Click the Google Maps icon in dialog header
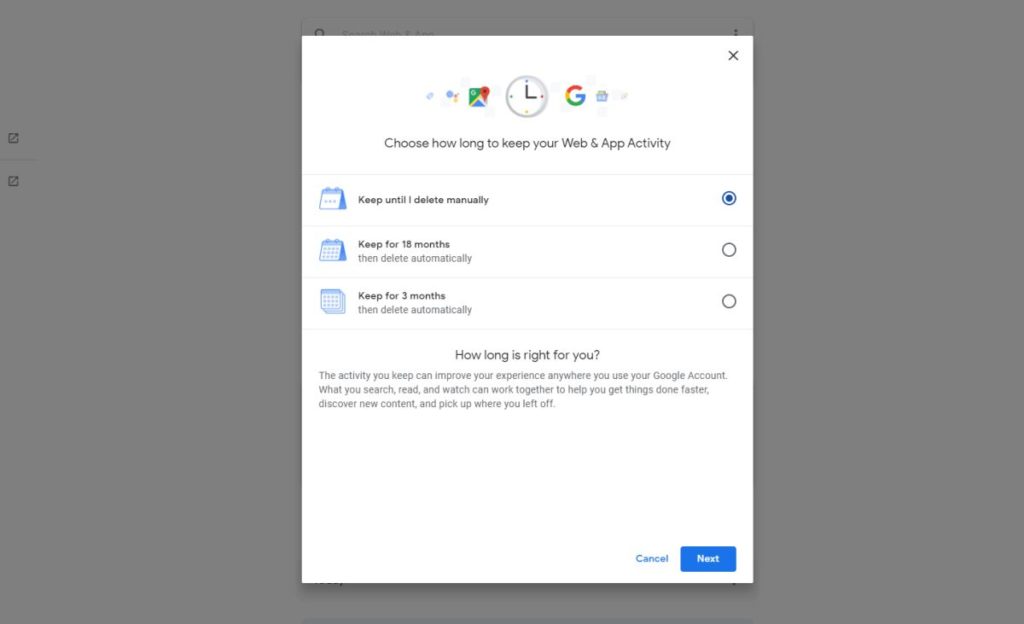1024x624 pixels. [x=479, y=96]
